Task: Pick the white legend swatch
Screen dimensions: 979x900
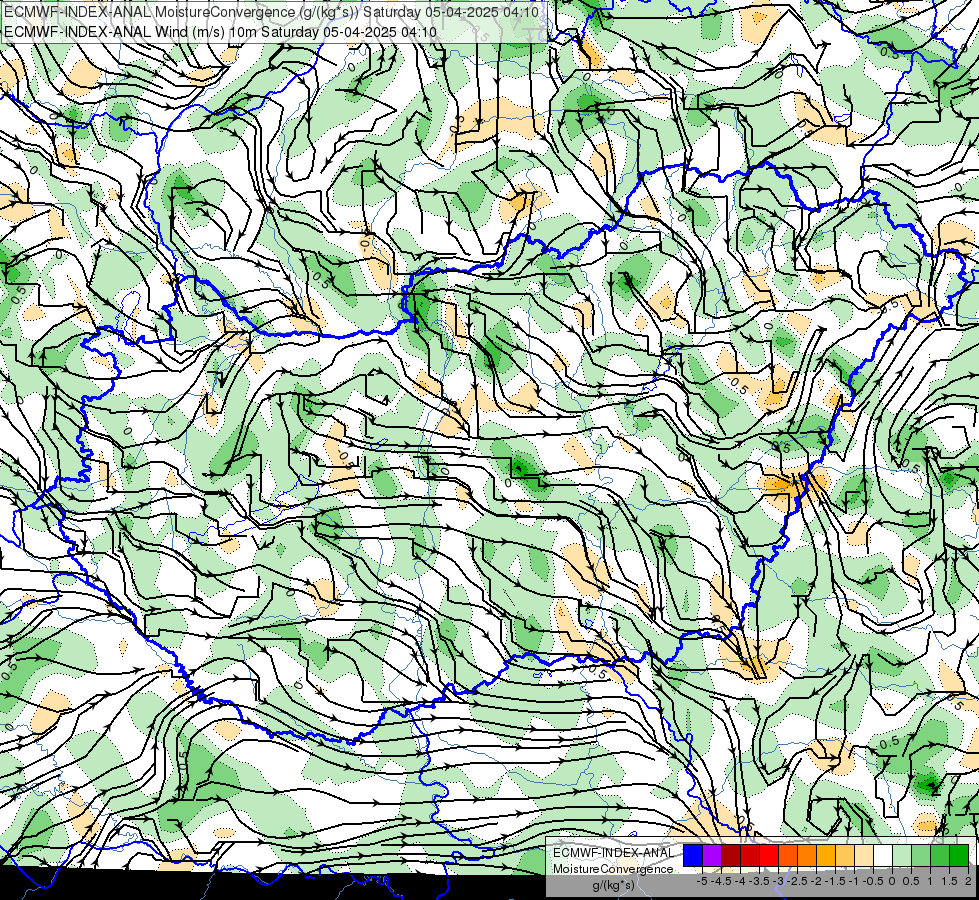Action: (x=883, y=855)
